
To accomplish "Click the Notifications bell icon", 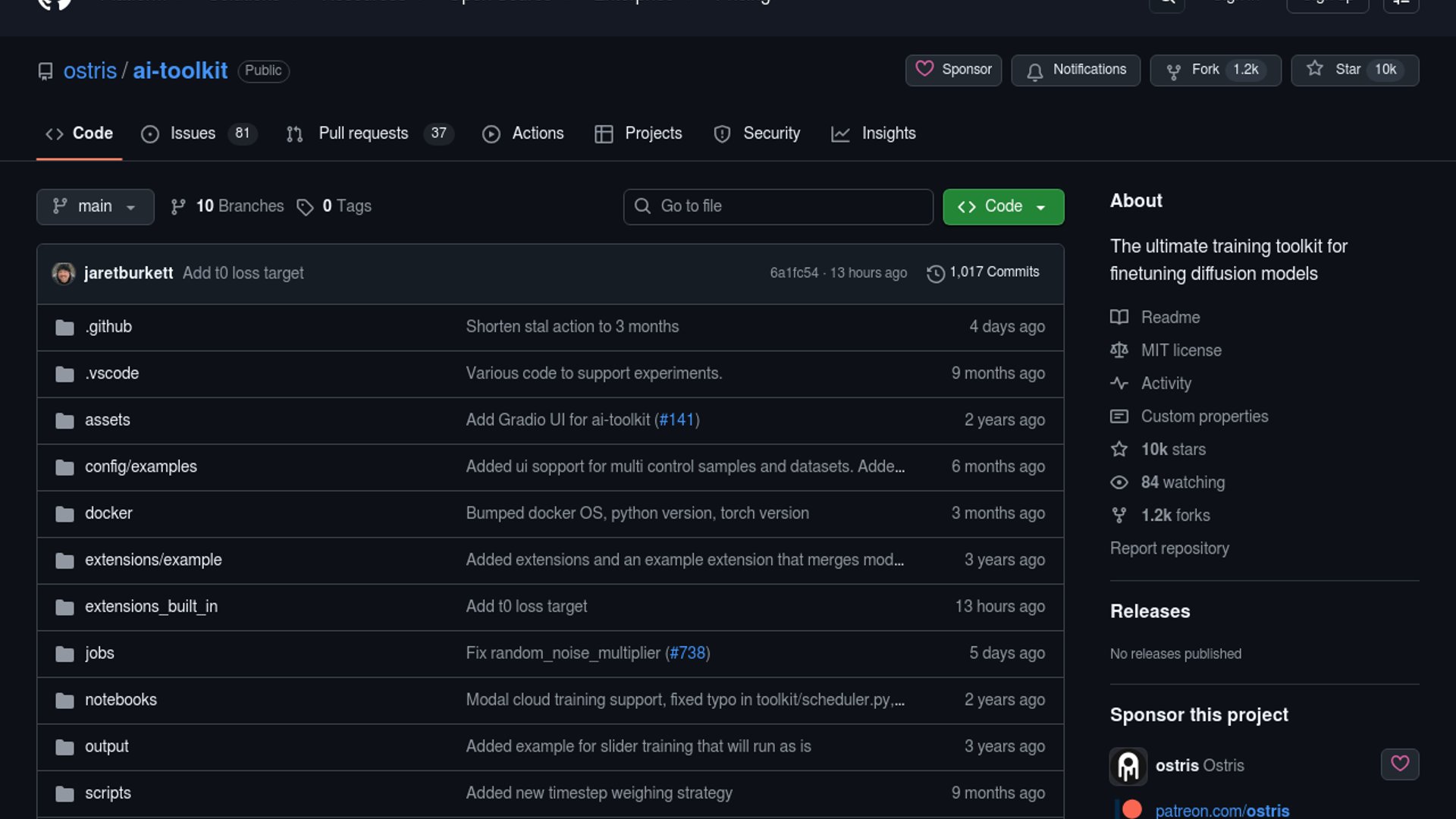I will [x=1034, y=71].
